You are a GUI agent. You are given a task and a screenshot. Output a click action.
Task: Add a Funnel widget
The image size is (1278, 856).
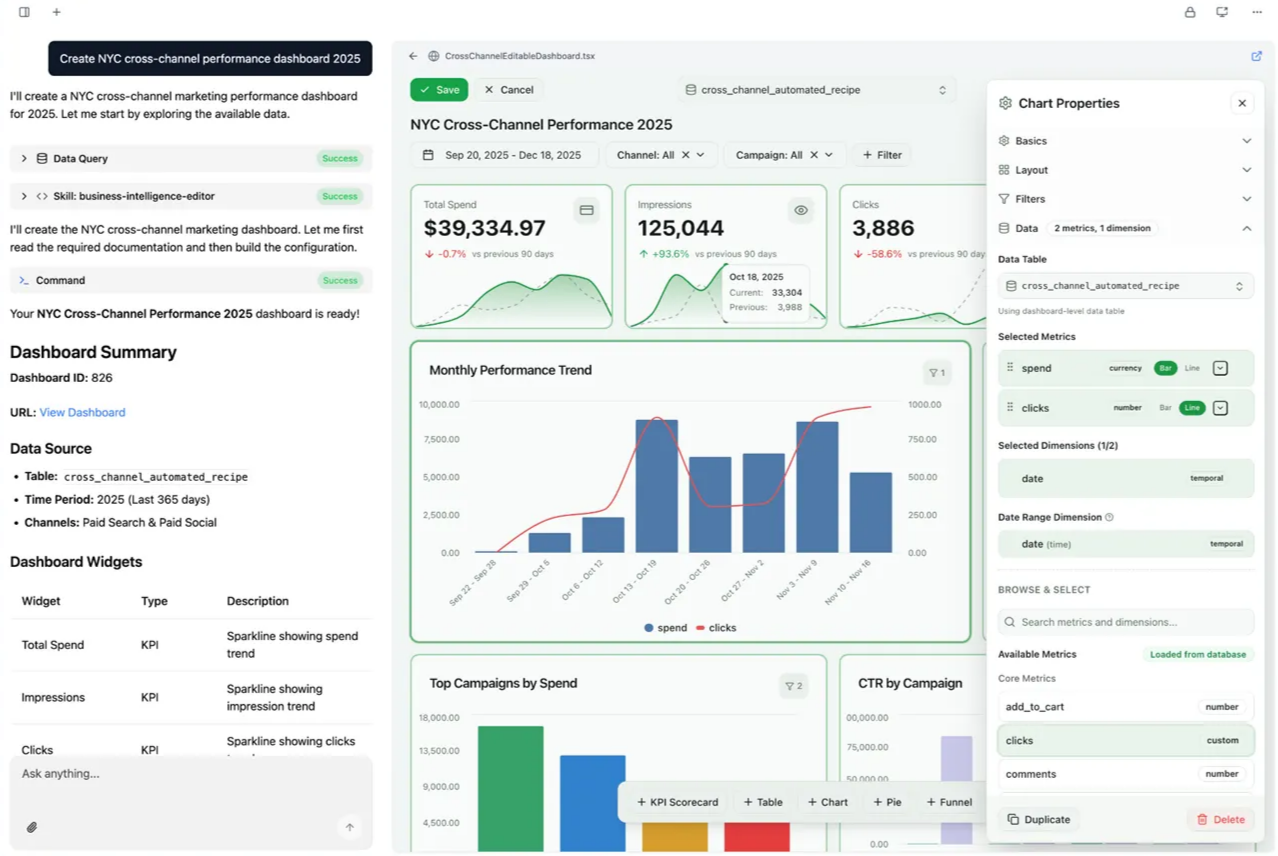pos(948,802)
